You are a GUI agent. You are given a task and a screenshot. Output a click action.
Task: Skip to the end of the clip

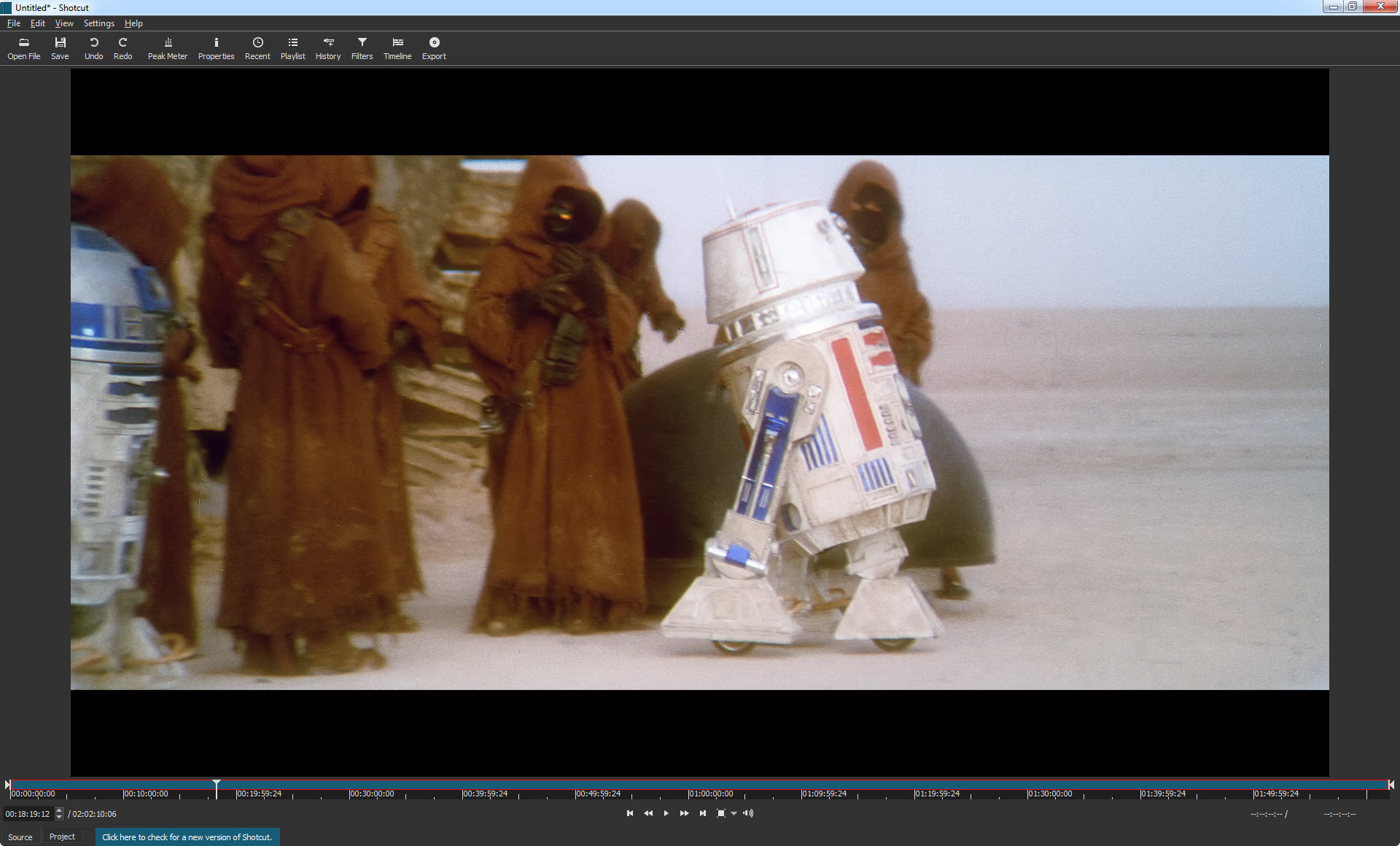pyautogui.click(x=702, y=813)
